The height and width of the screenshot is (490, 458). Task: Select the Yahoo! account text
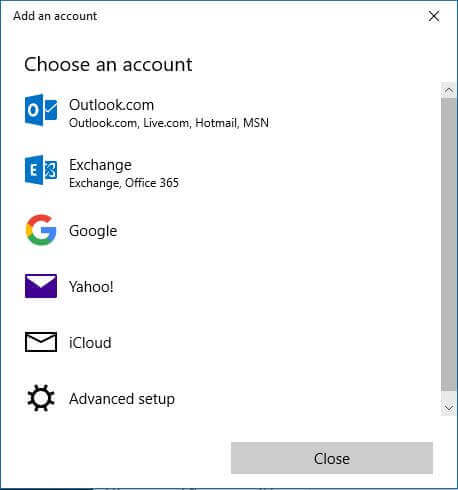(x=91, y=287)
